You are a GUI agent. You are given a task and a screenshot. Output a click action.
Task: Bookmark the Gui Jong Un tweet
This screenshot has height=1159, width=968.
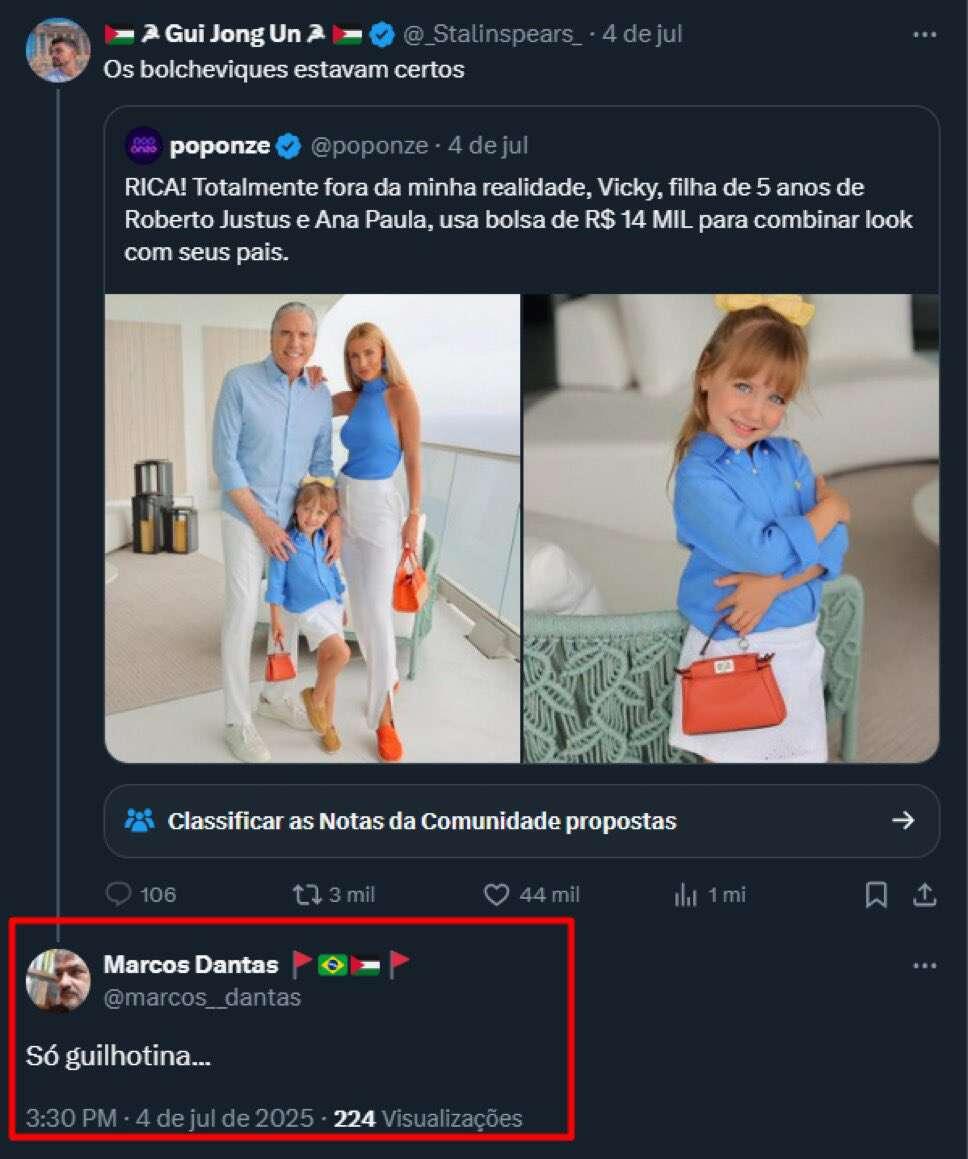pyautogui.click(x=876, y=895)
